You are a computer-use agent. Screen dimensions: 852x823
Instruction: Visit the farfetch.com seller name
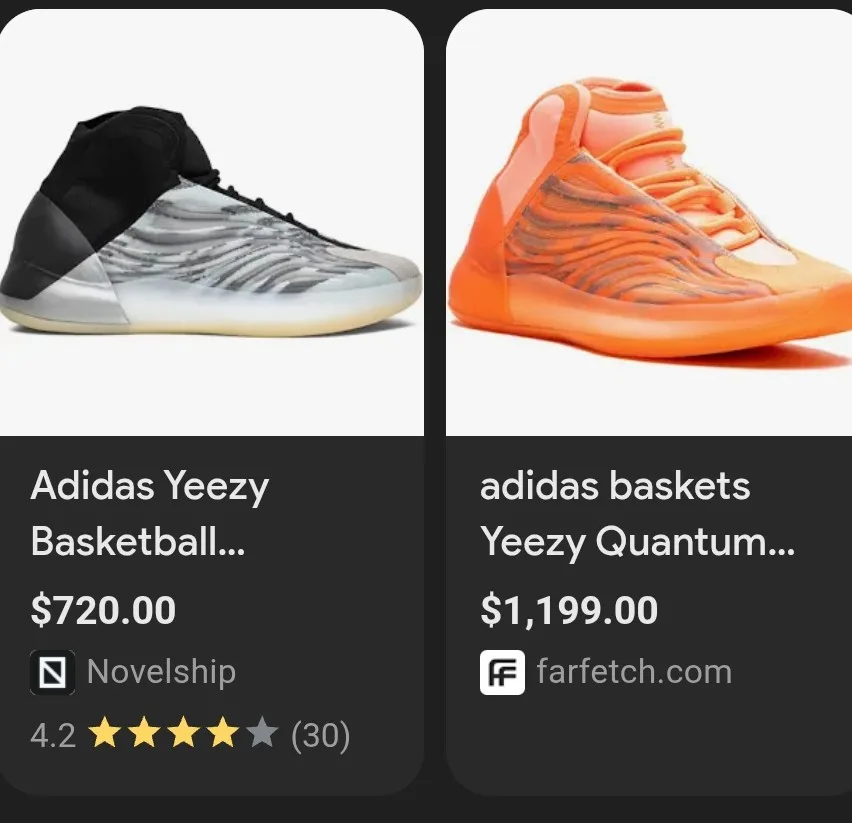pos(634,672)
